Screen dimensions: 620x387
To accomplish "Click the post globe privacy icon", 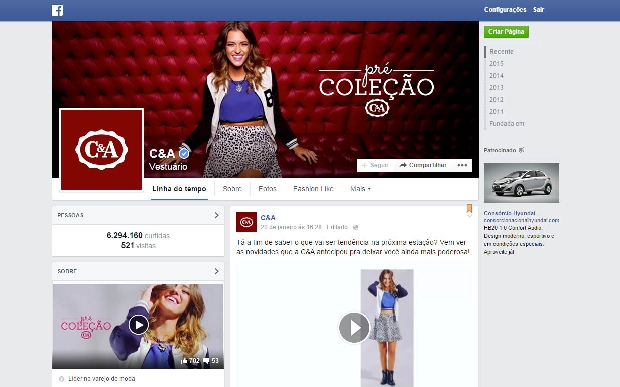I will coord(355,227).
